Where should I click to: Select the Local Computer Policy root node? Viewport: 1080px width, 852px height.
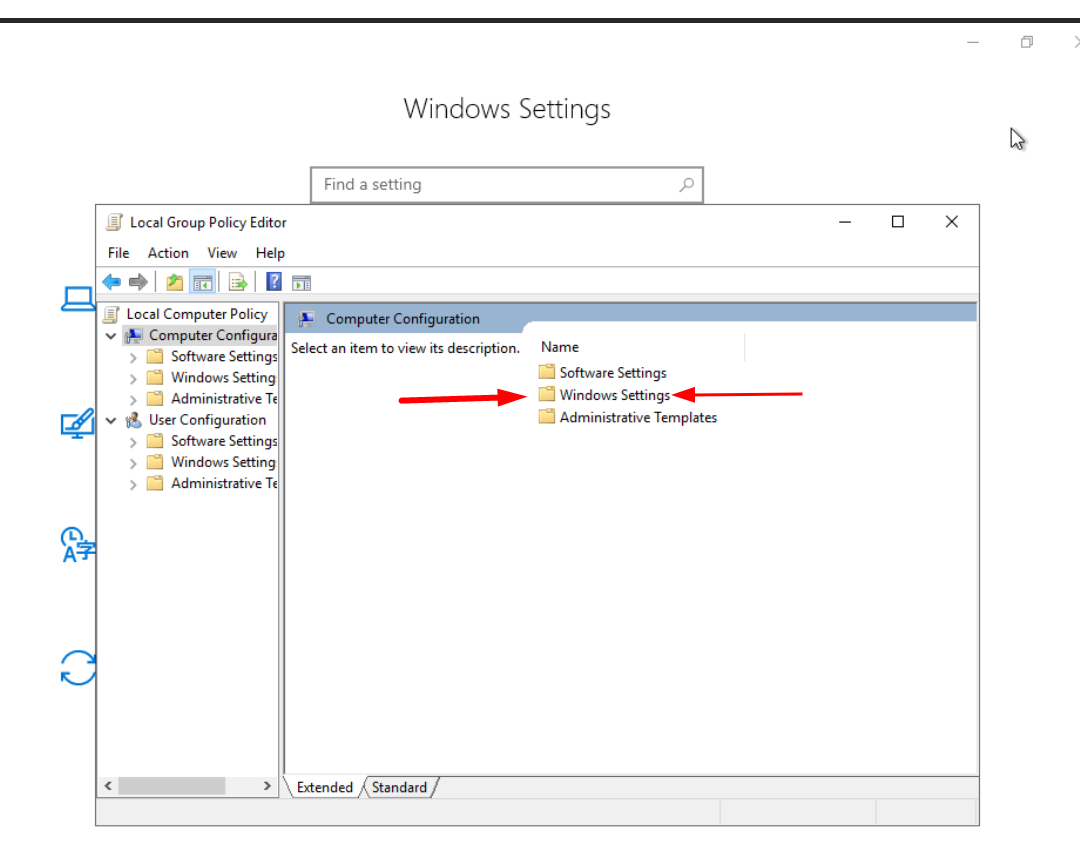tap(196, 314)
